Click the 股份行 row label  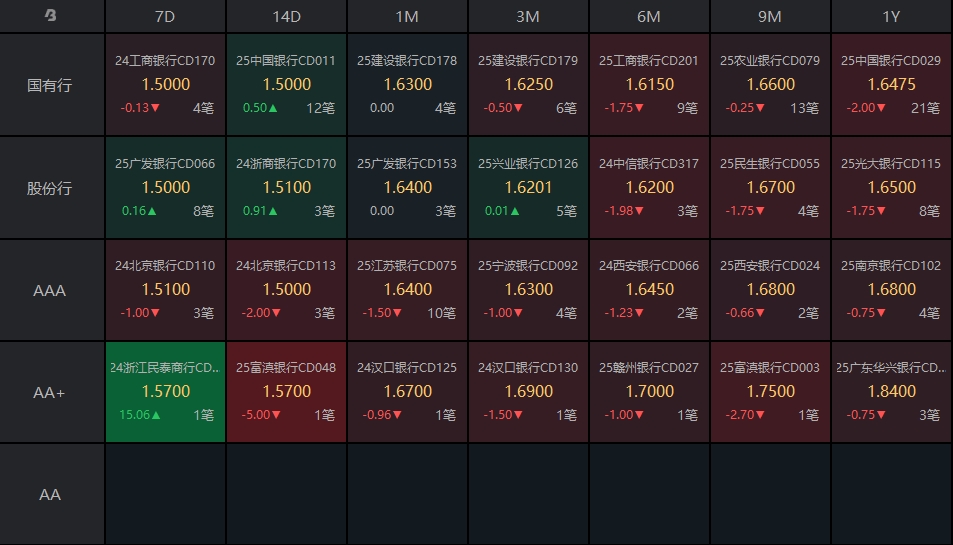tap(50, 188)
